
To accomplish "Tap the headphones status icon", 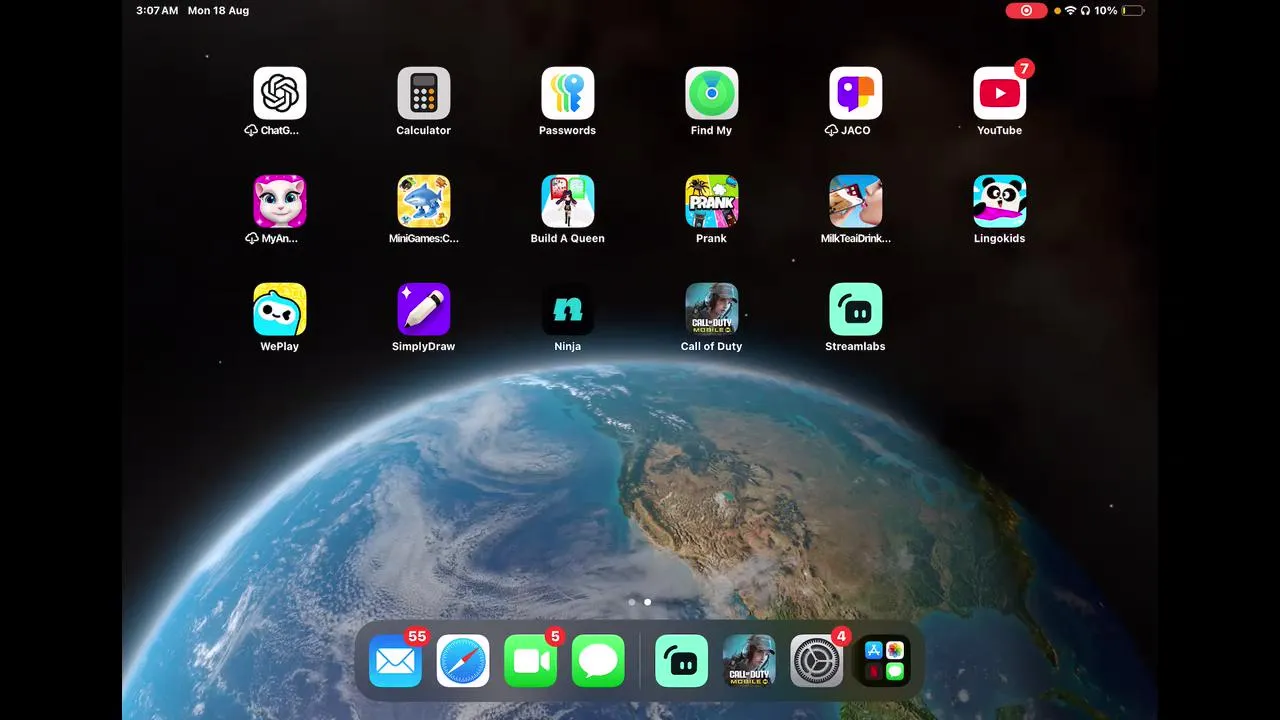I will 1085,10.
